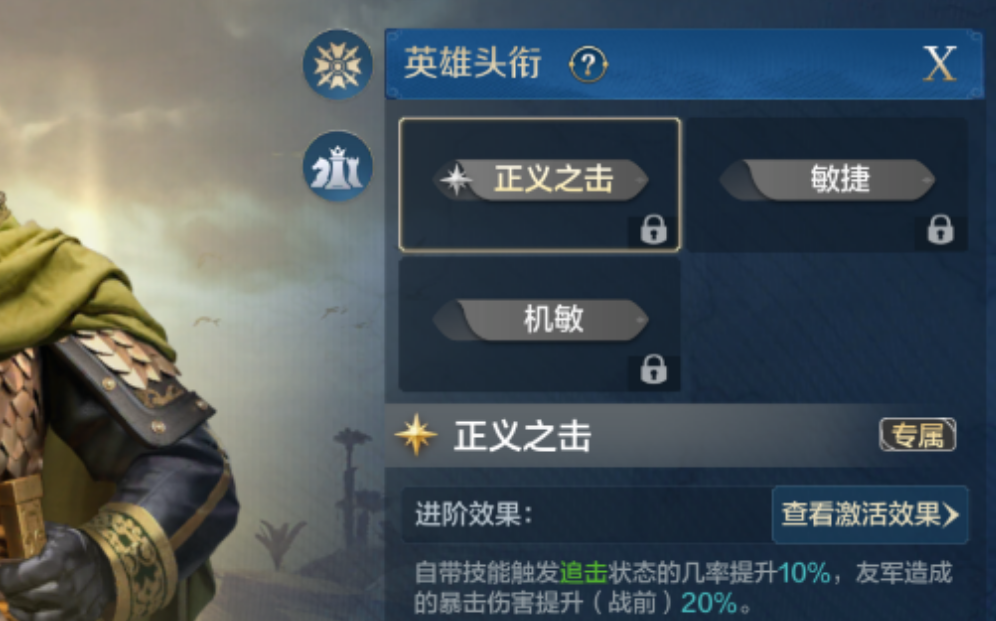This screenshot has width=996, height=621.
Task: Click the green 追击 keyword link
Action: click(x=583, y=573)
